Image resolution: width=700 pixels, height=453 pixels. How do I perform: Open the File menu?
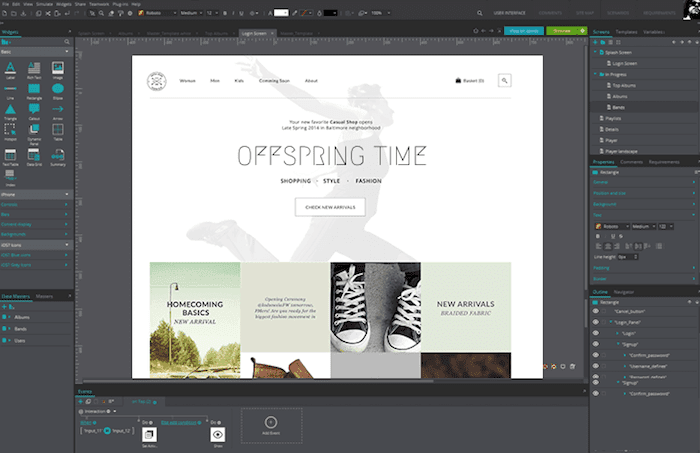[x=6, y=4]
